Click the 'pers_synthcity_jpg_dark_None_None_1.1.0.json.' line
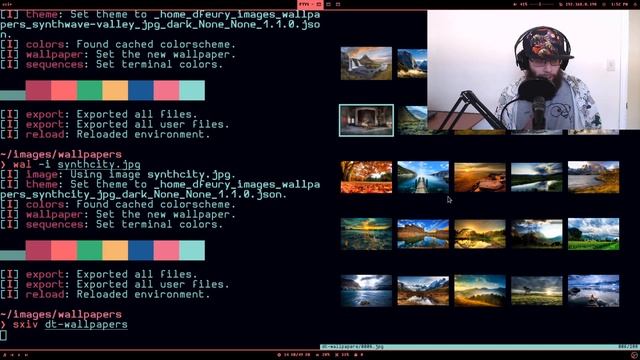This screenshot has width=640, height=360. (x=143, y=194)
